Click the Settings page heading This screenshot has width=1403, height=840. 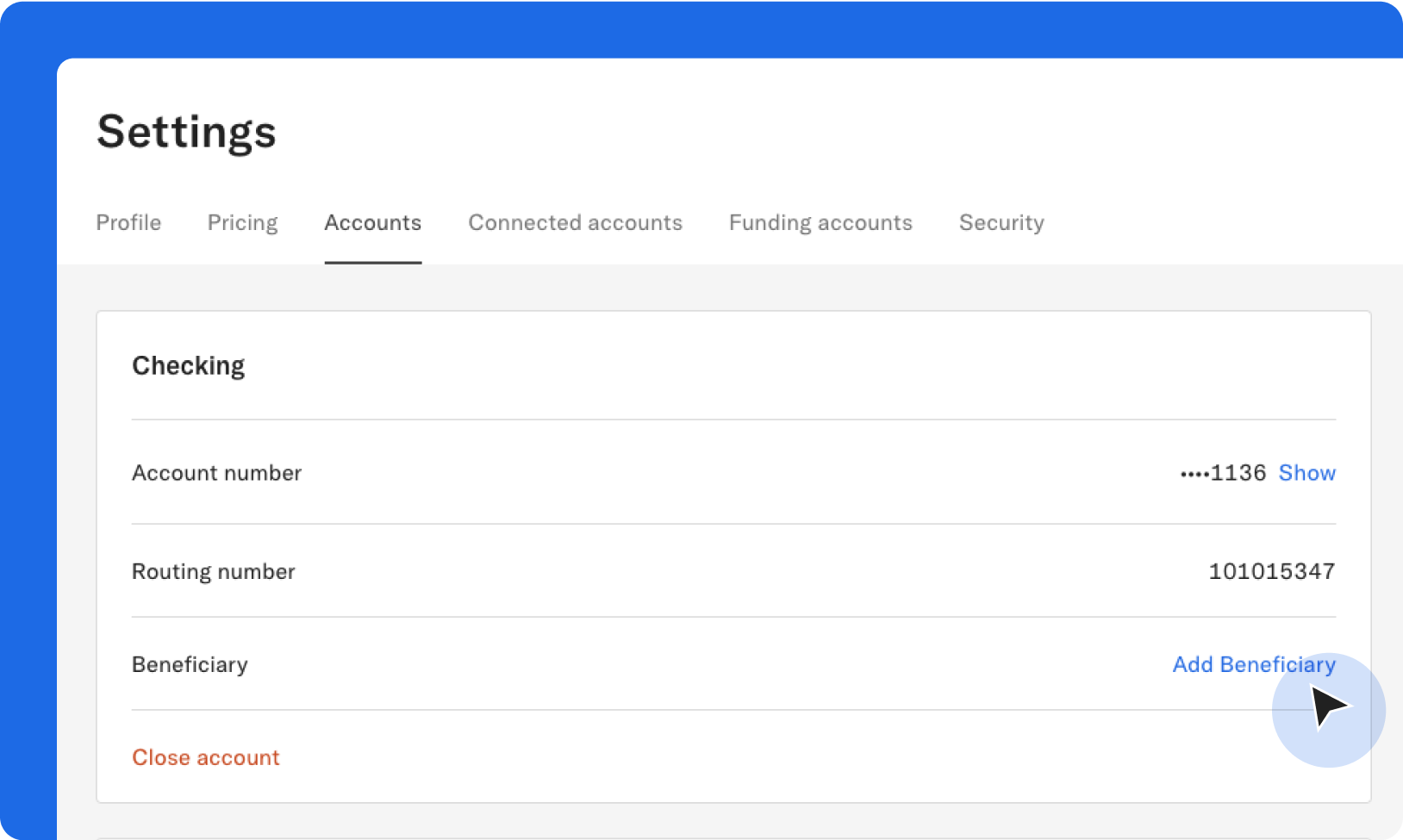186,133
